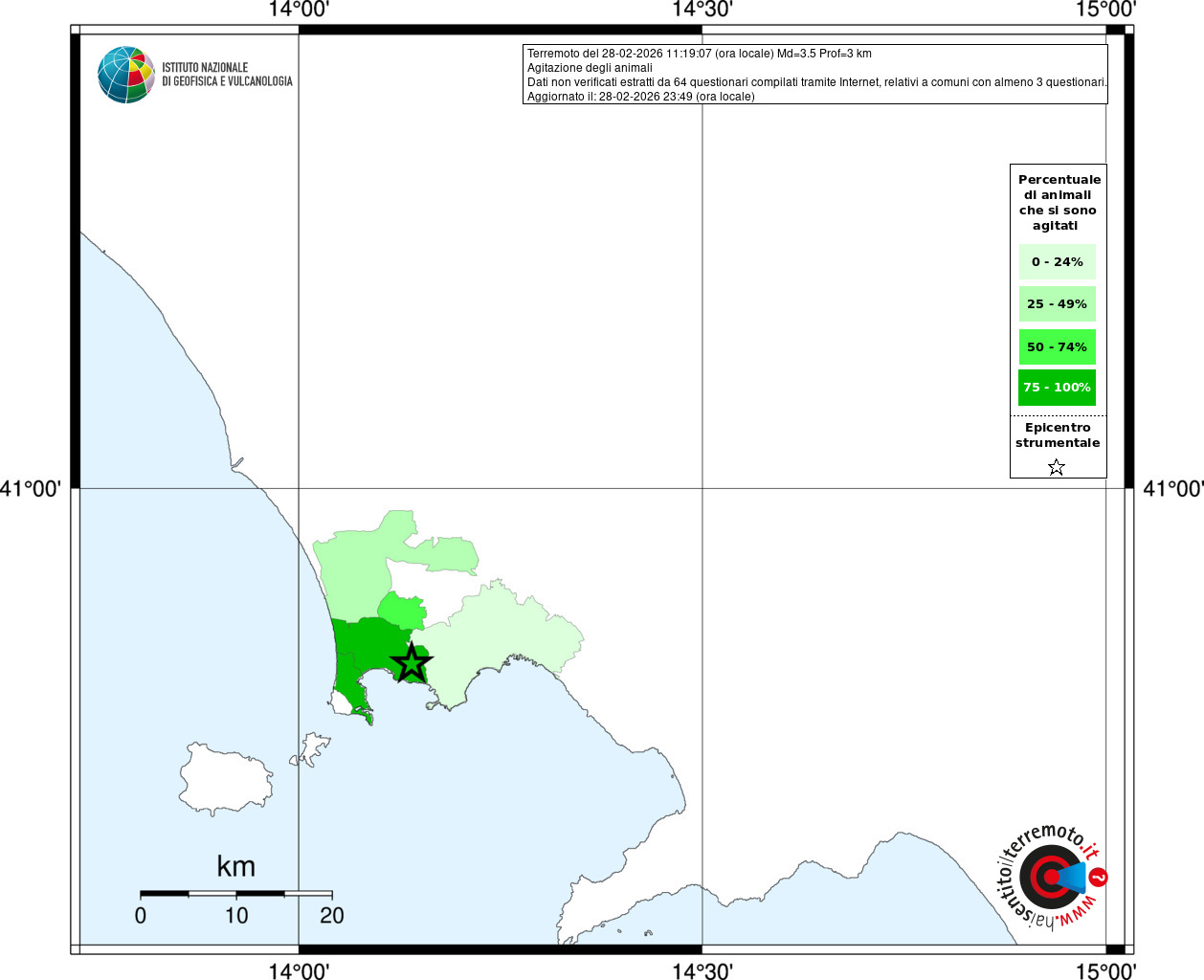This screenshot has height=980, width=1204.
Task: Click the haisentitoilterremoto.it logo
Action: pos(1052,876)
